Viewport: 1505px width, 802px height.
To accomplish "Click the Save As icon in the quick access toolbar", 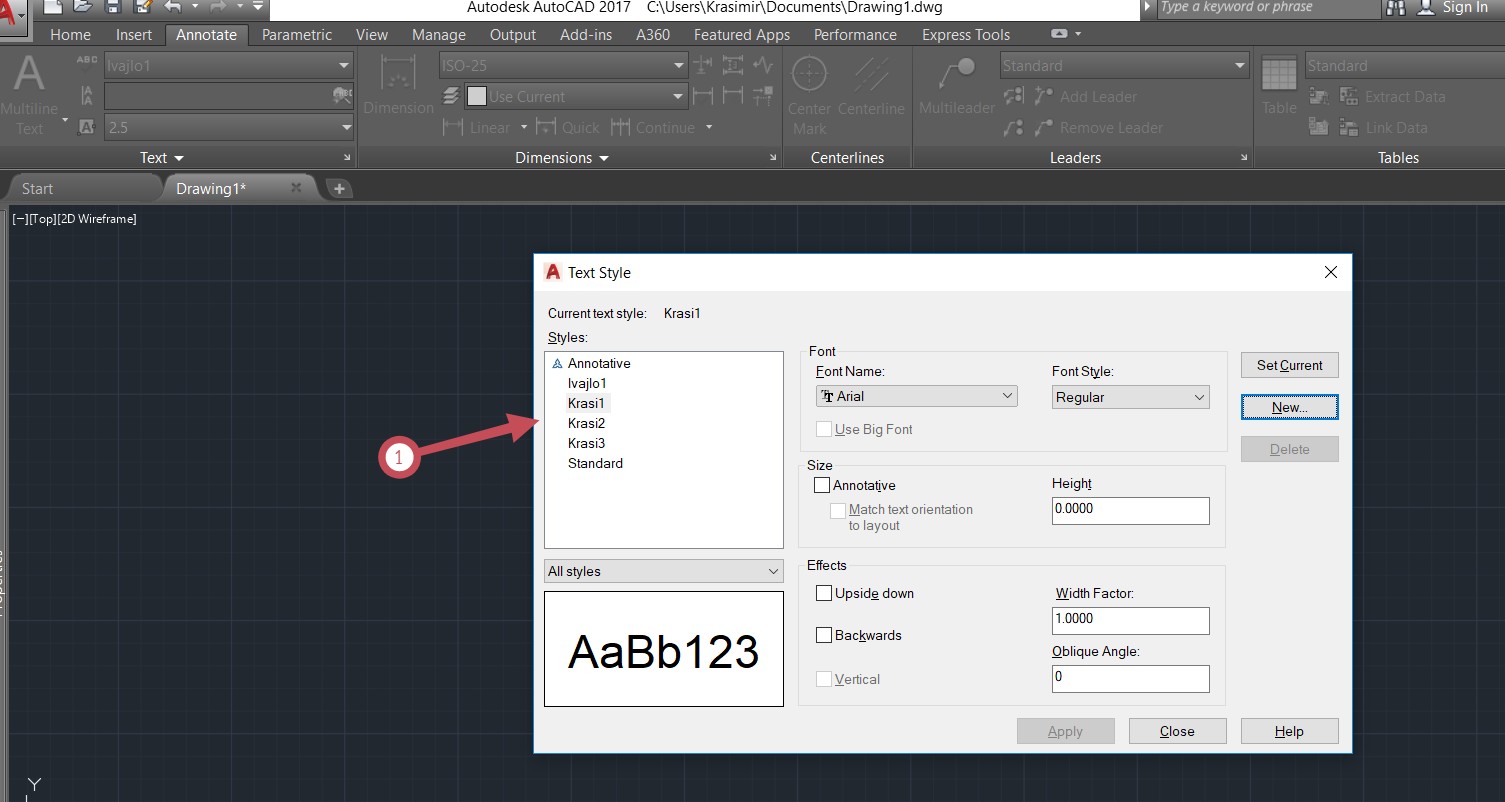I will coord(142,7).
